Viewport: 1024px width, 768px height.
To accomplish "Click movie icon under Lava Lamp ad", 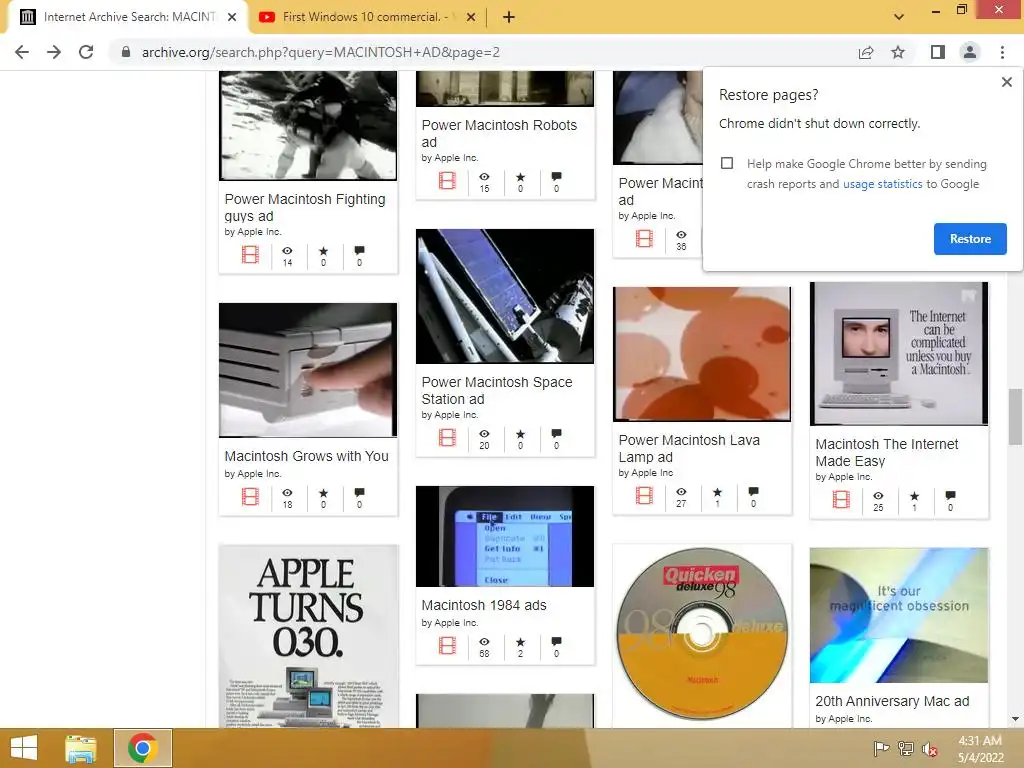I will pos(645,496).
